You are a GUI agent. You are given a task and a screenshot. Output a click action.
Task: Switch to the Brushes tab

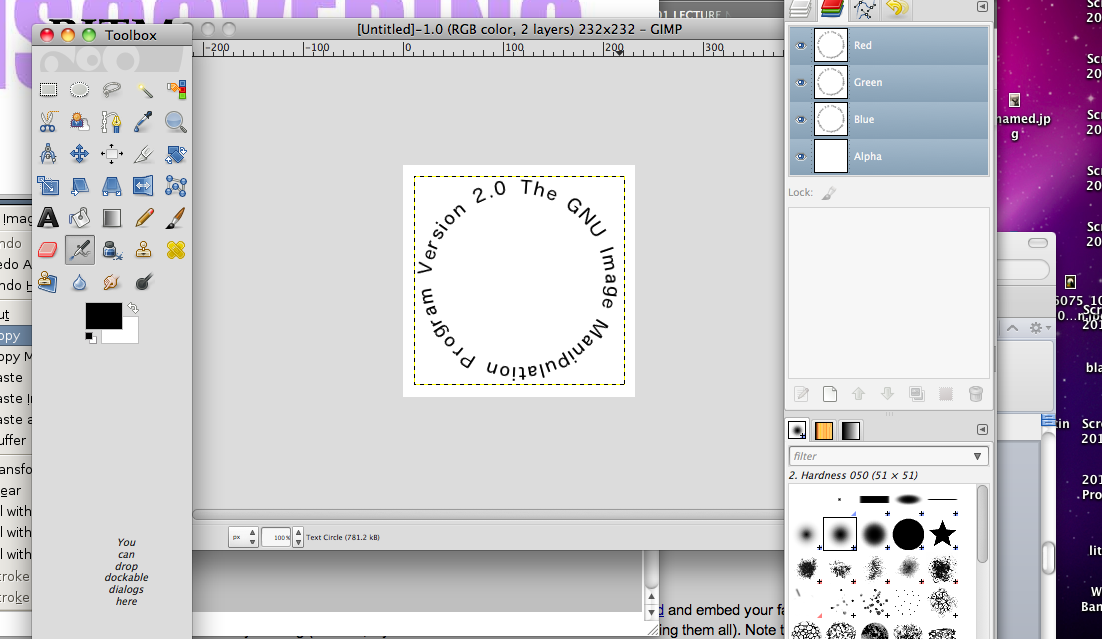coord(797,430)
